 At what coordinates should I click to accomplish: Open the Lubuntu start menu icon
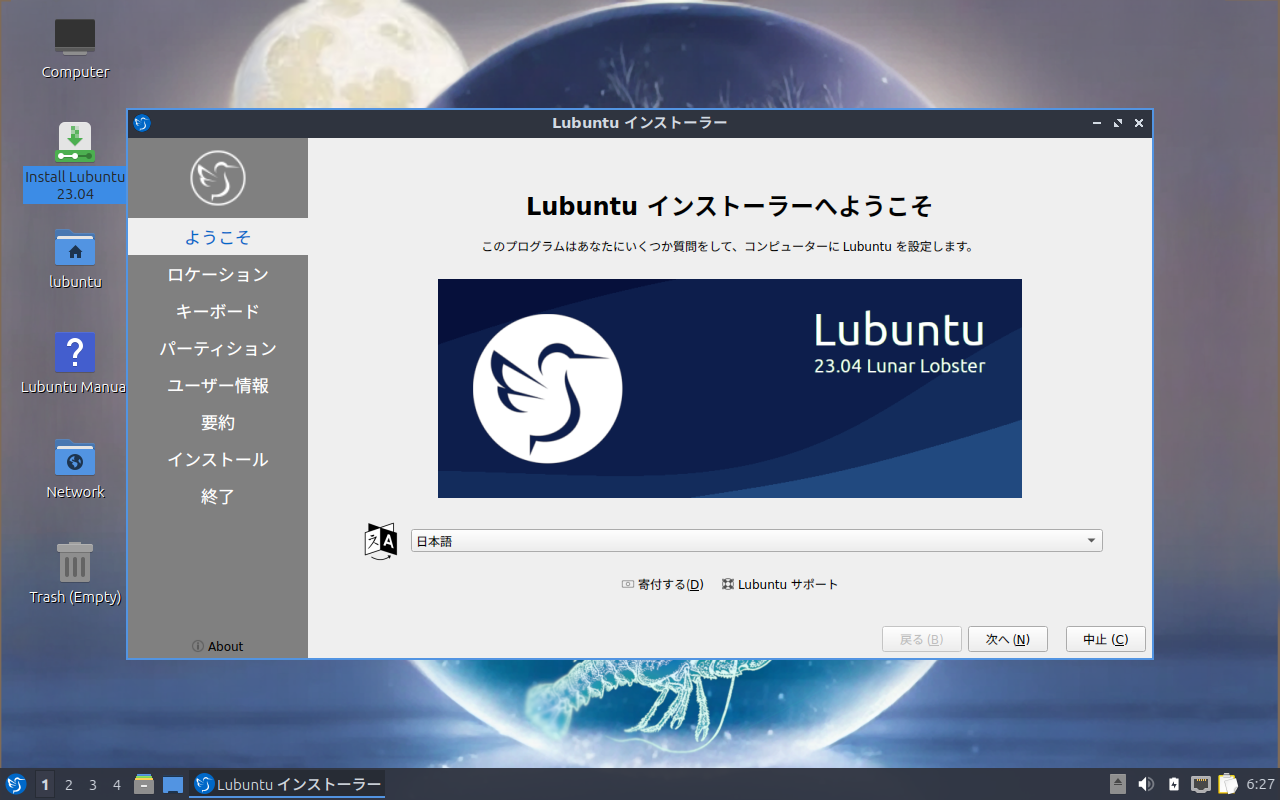[x=15, y=784]
